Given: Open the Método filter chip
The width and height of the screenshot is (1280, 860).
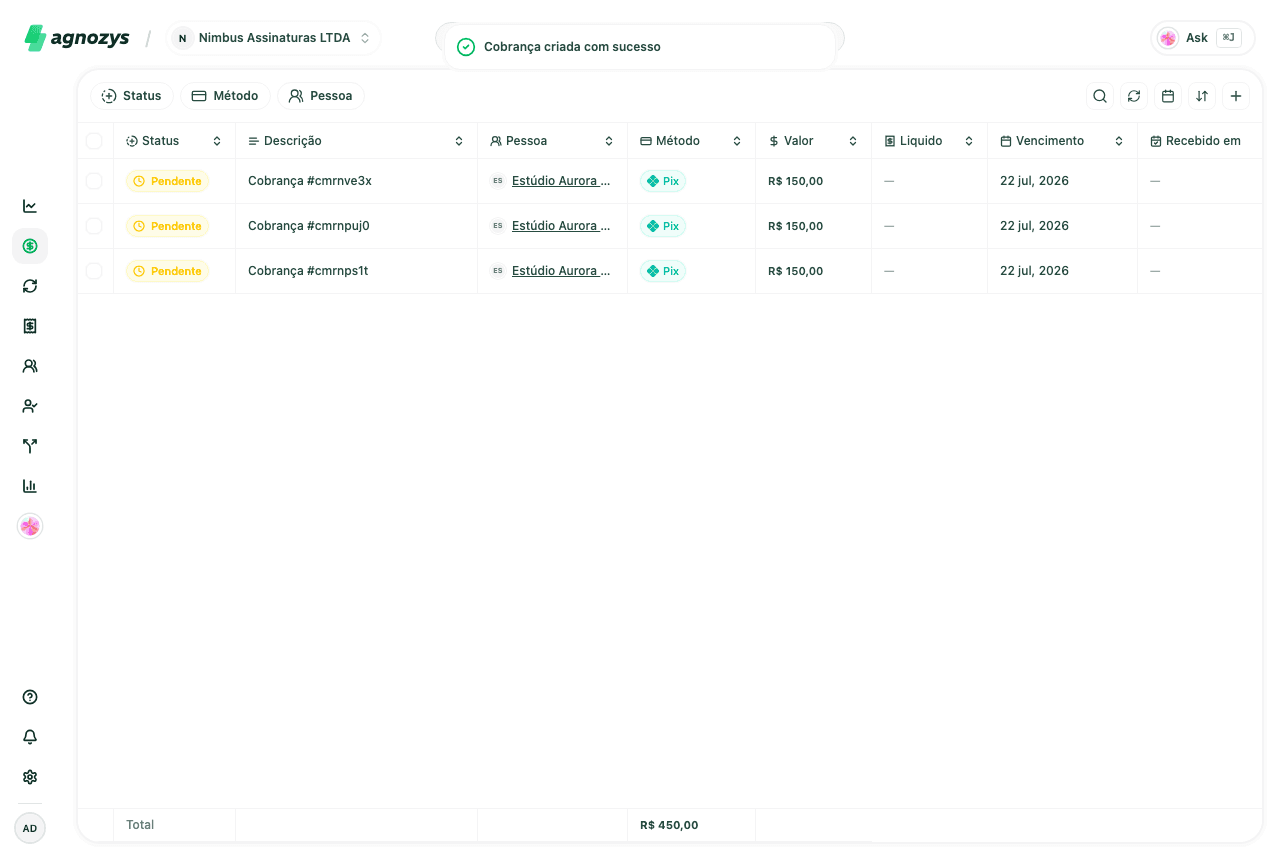Looking at the screenshot, I should click(x=225, y=96).
